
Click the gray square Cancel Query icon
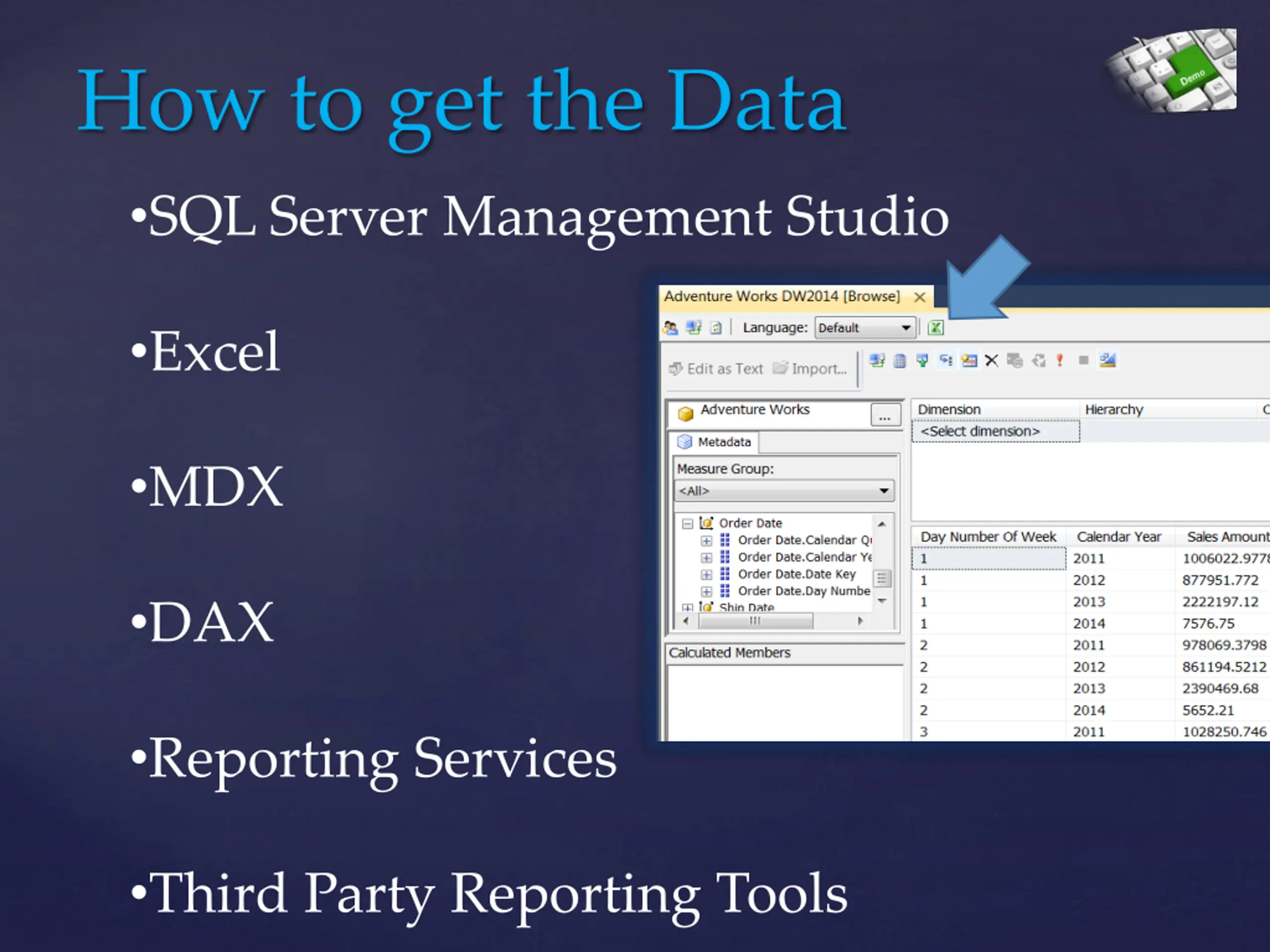[1083, 360]
